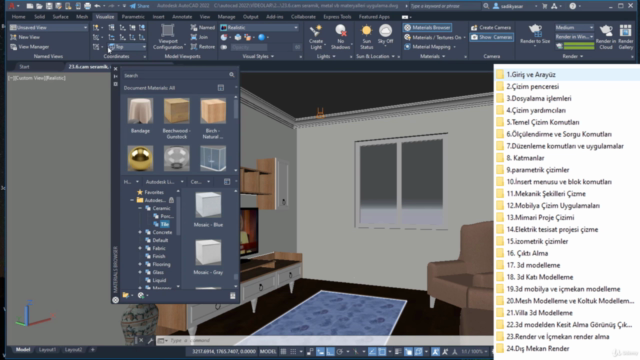
Task: Toggle the MODEL space button in the status bar
Action: pyautogui.click(x=268, y=351)
